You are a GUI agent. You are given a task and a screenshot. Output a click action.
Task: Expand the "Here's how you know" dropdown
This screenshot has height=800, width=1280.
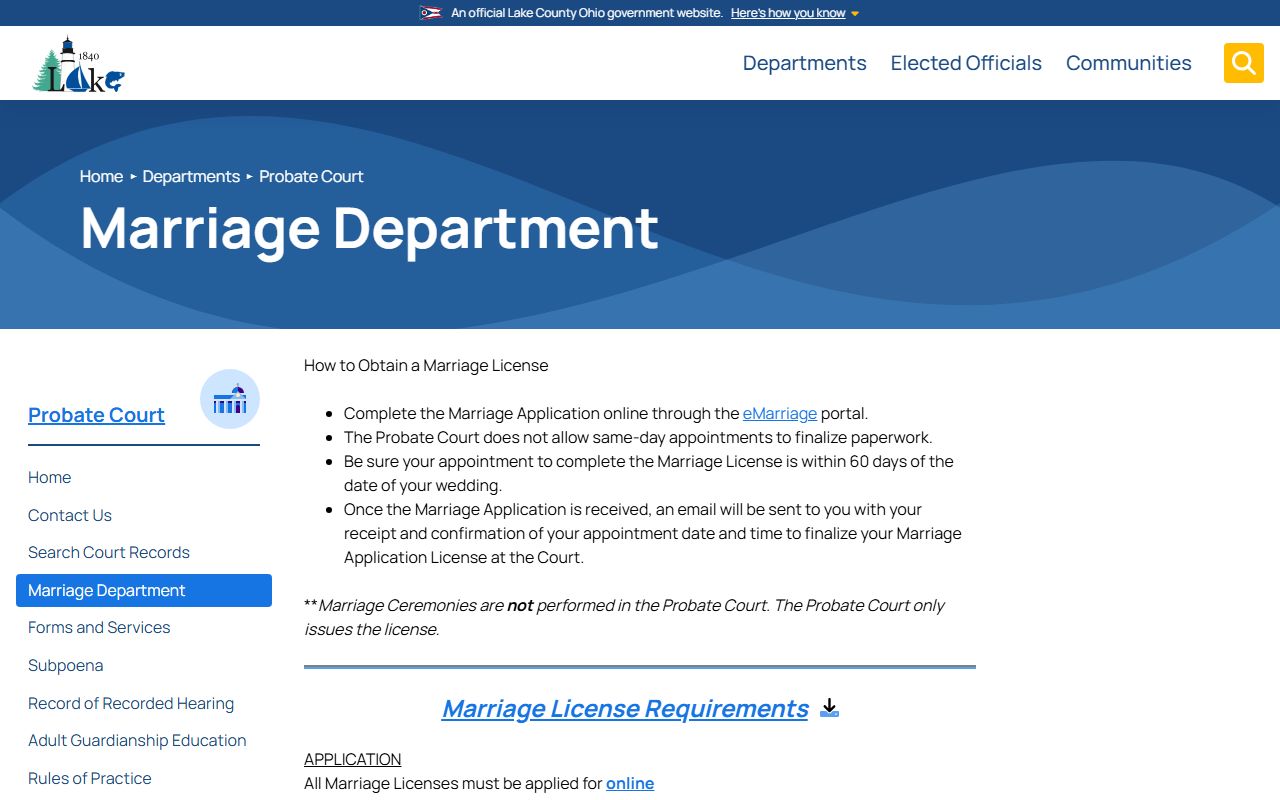(x=795, y=13)
